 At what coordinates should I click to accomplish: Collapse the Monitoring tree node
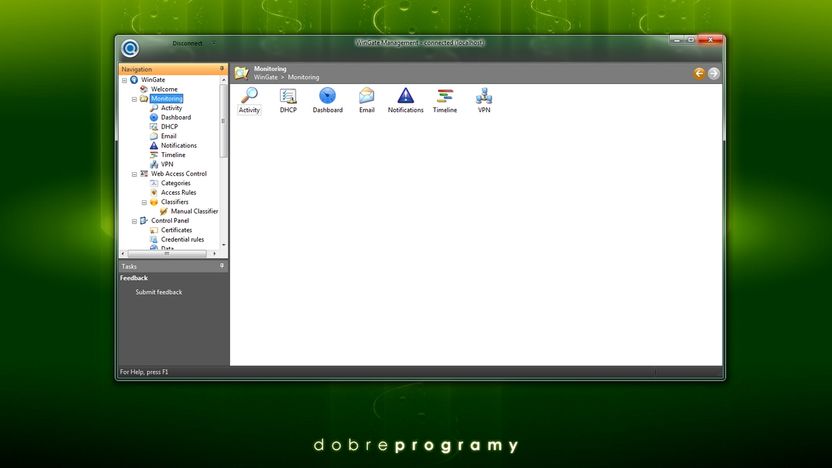134,99
